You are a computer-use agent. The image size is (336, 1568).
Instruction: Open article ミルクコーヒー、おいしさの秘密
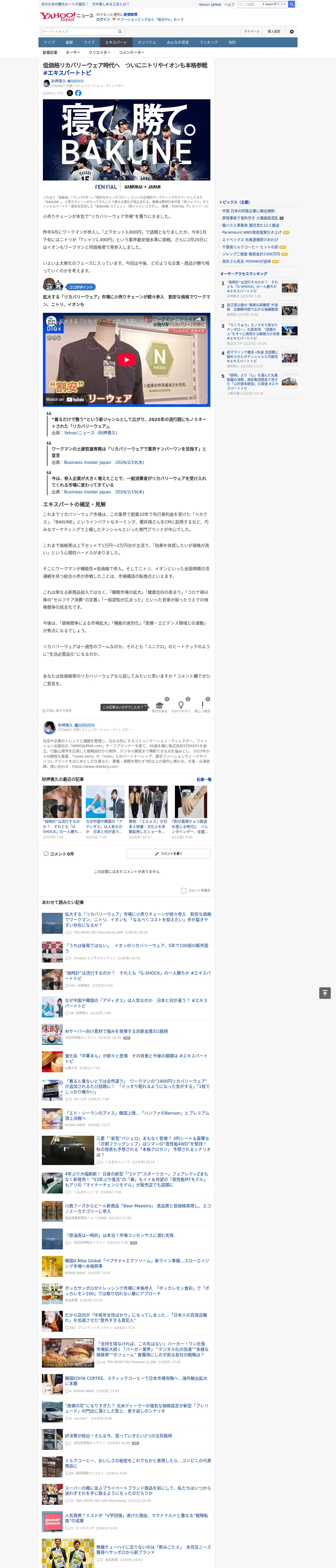(x=138, y=1463)
